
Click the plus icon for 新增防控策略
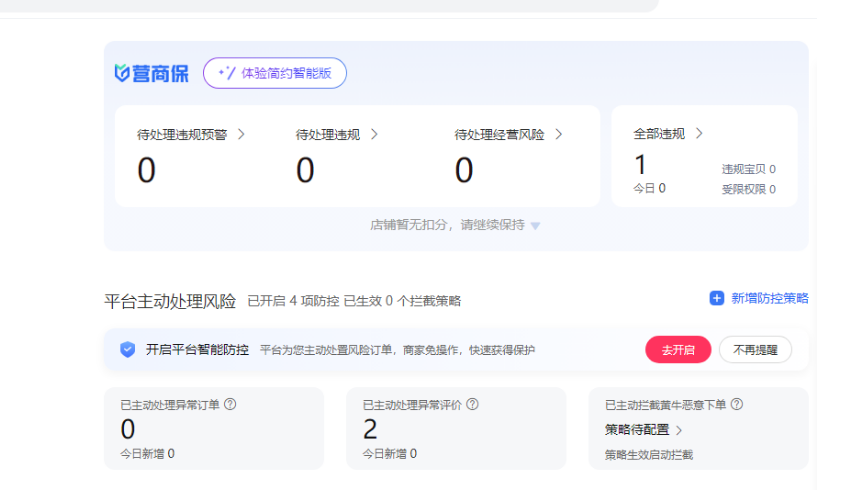click(x=716, y=298)
